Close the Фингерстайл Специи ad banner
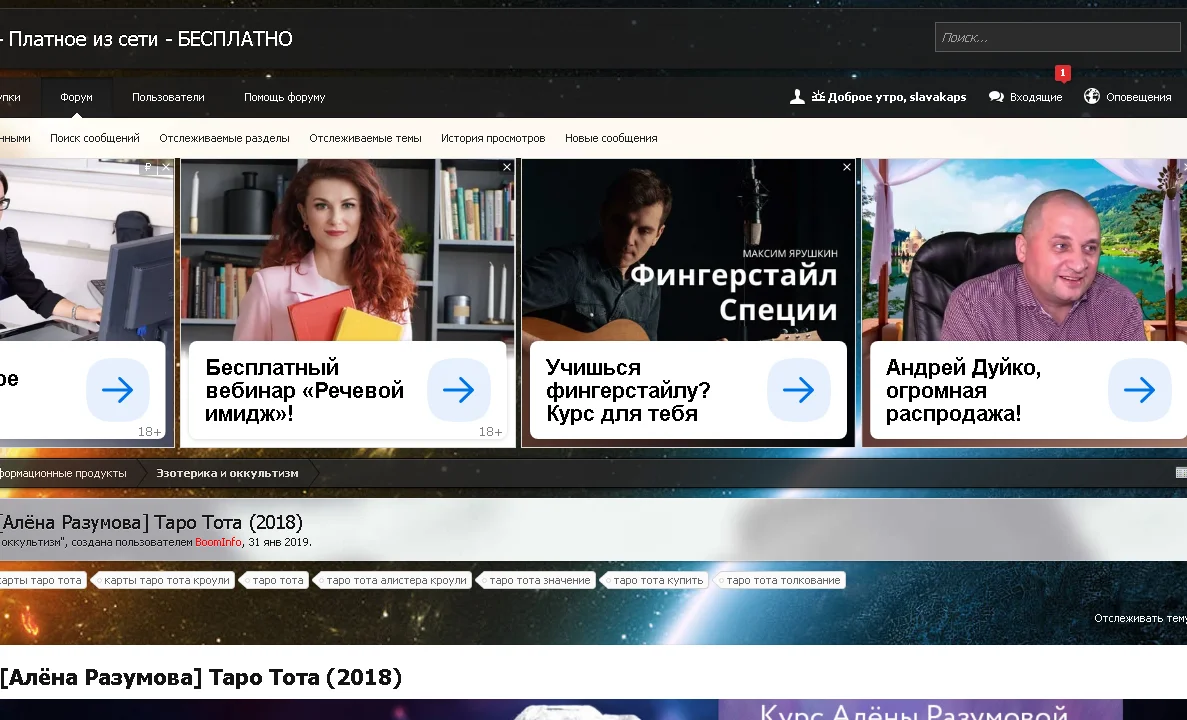The image size is (1187, 720). point(847,167)
